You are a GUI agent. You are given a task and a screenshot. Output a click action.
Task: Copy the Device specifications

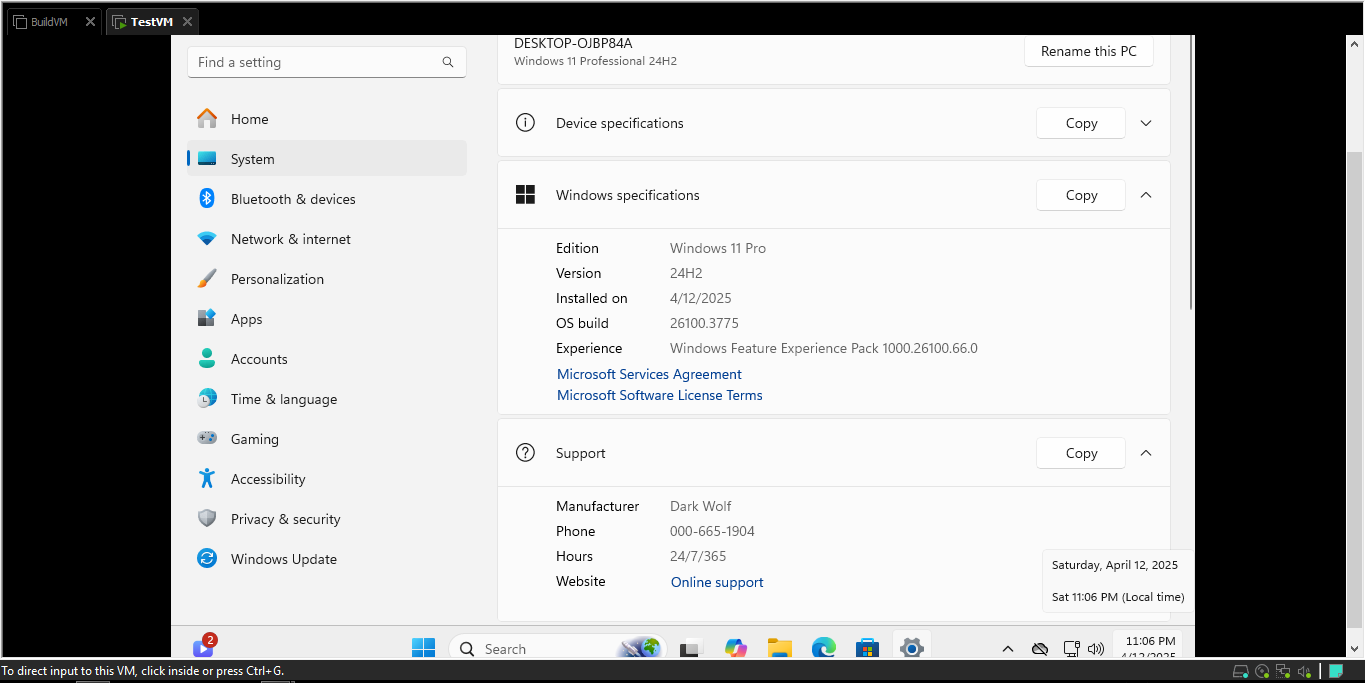(1081, 123)
